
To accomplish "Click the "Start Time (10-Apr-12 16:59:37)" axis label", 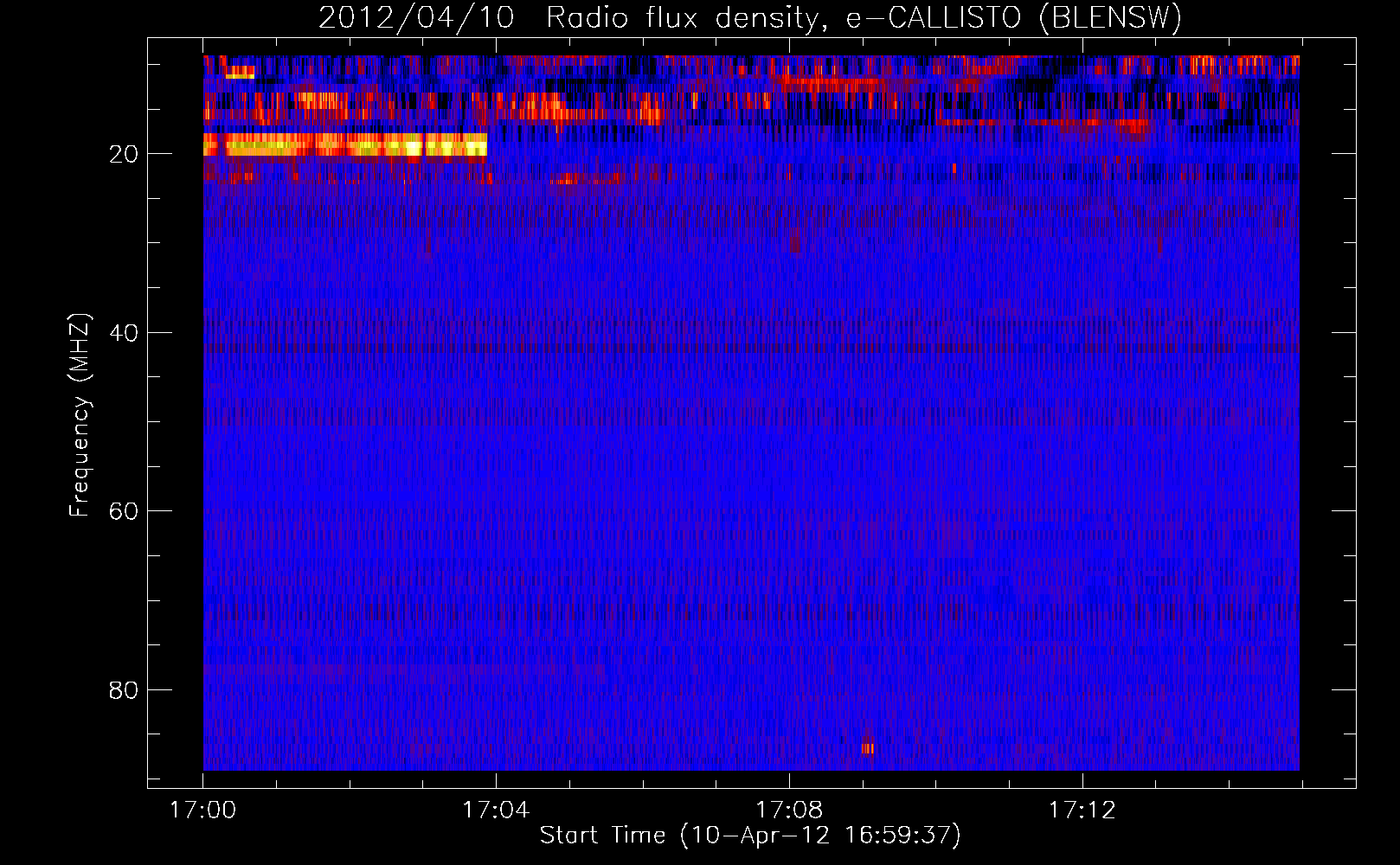I will (x=750, y=836).
